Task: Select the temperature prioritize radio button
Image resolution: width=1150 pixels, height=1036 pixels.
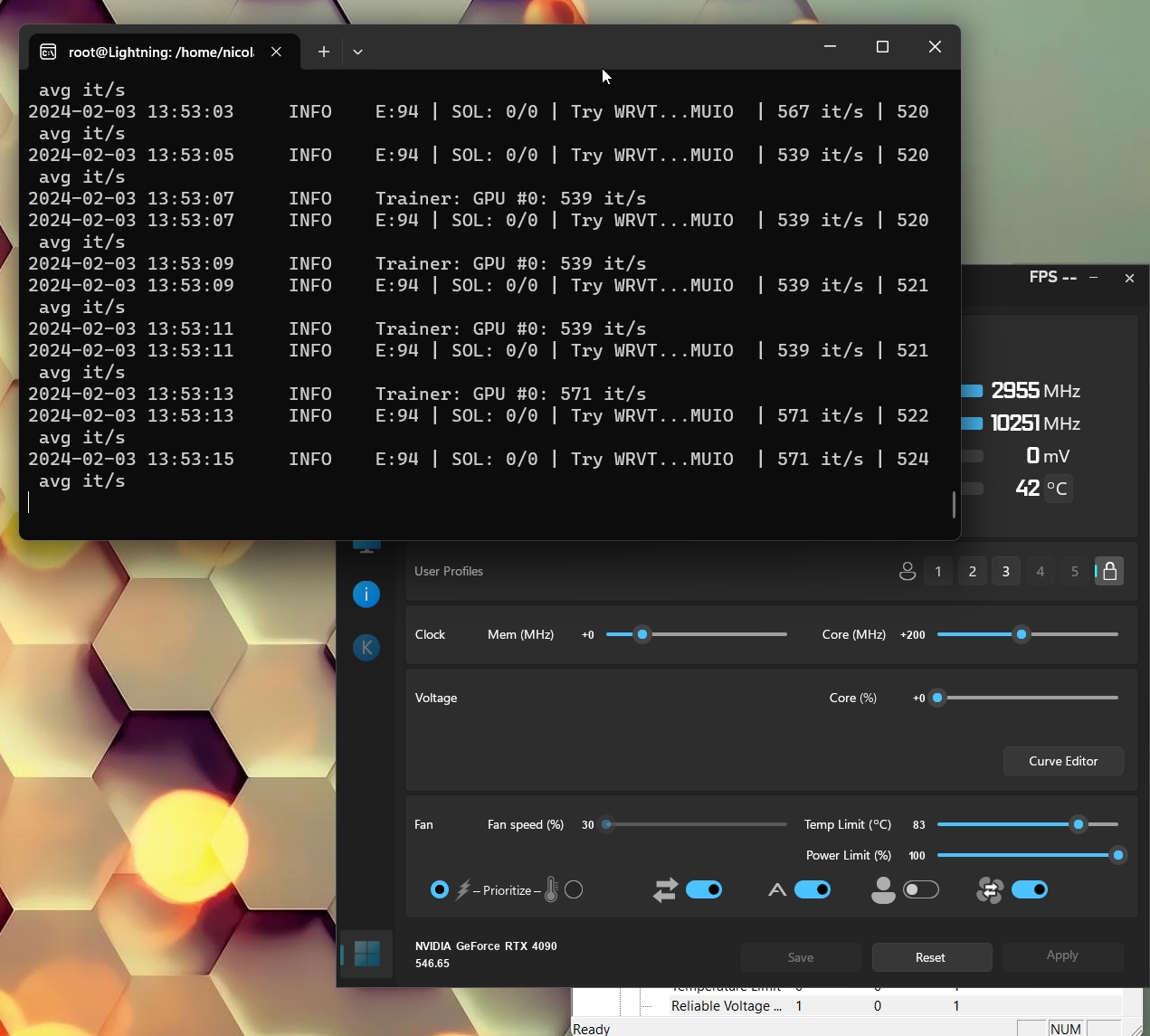Action: (x=574, y=890)
